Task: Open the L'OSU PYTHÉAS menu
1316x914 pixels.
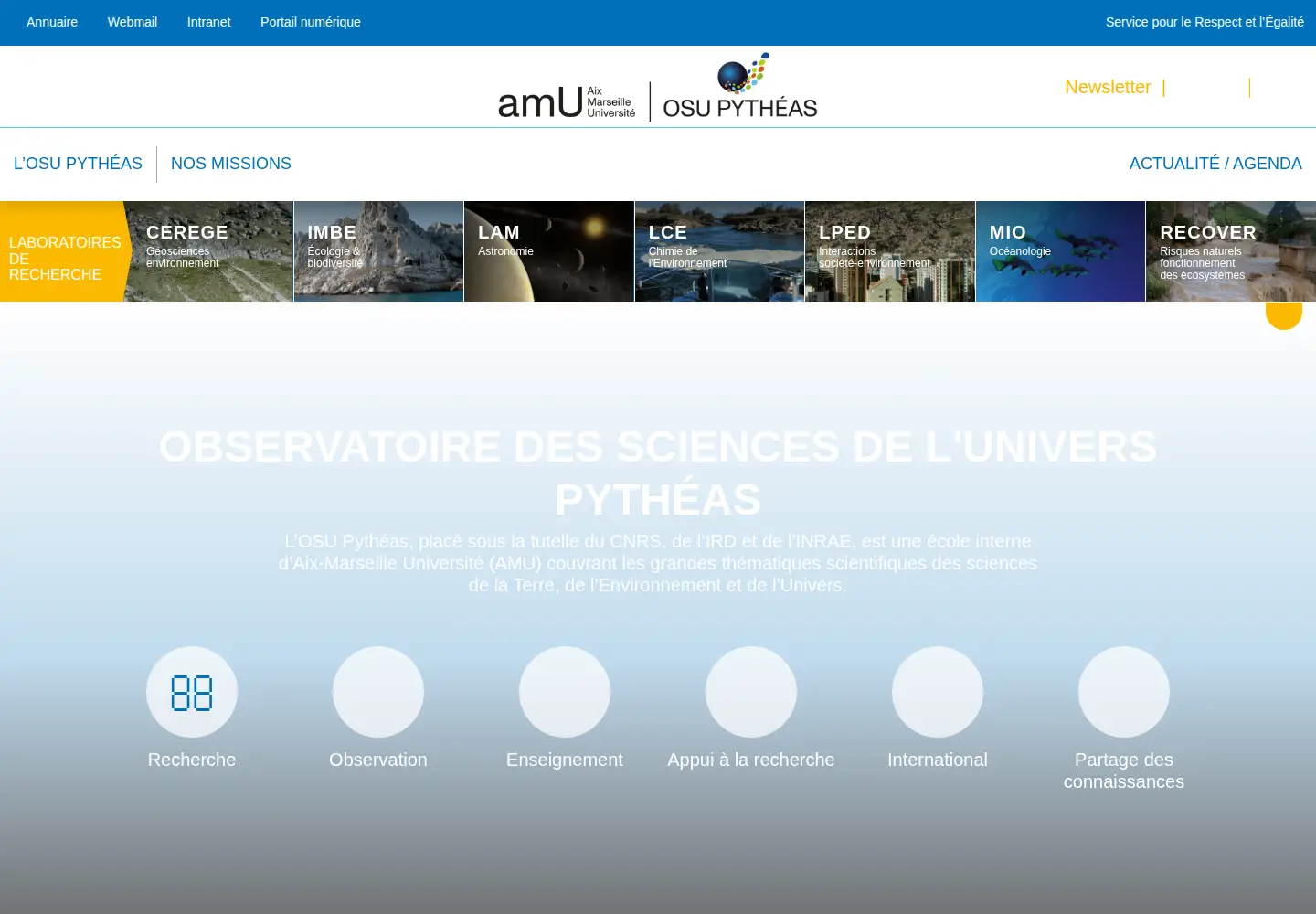Action: pos(78,164)
